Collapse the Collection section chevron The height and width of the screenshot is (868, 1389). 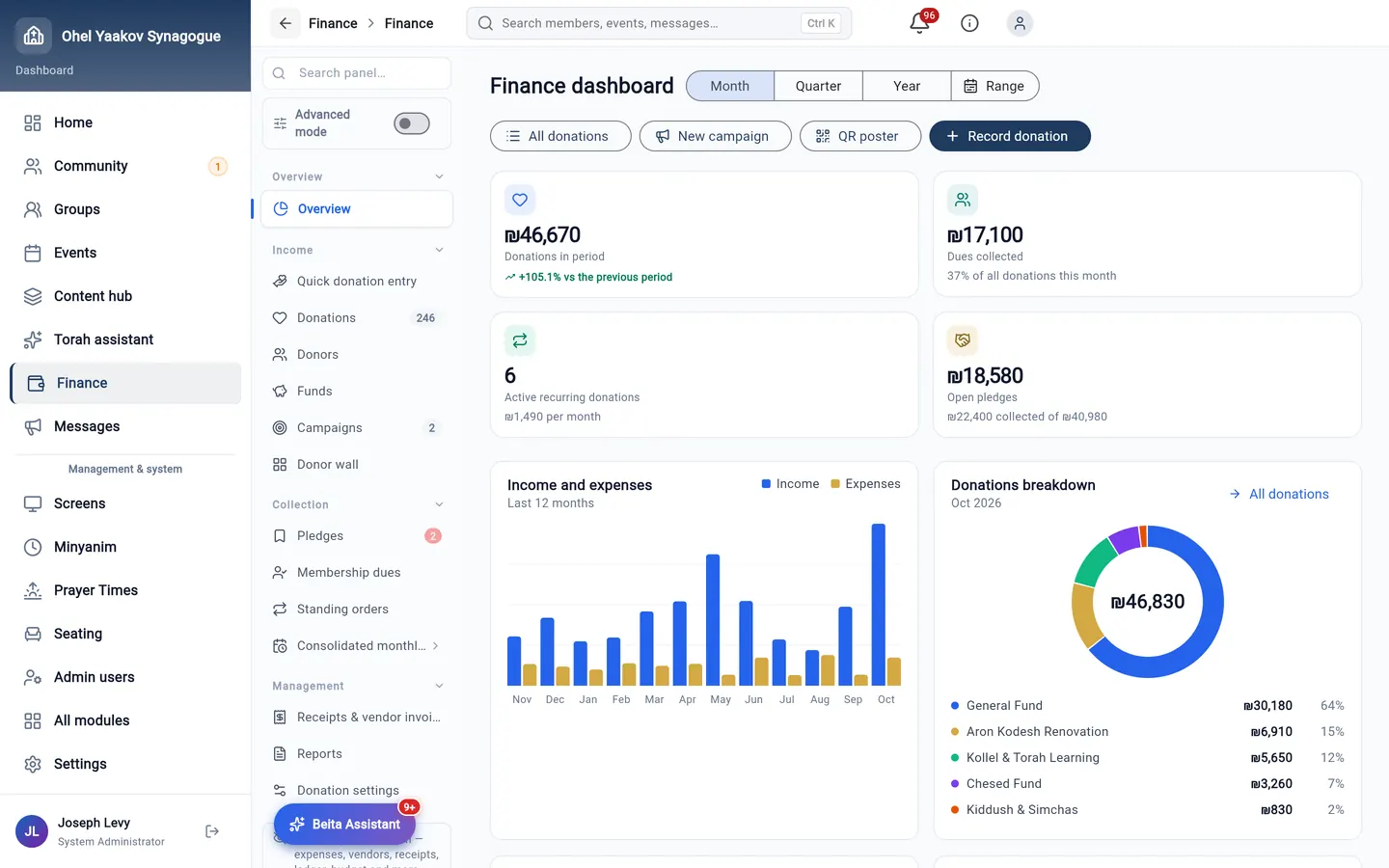click(440, 504)
